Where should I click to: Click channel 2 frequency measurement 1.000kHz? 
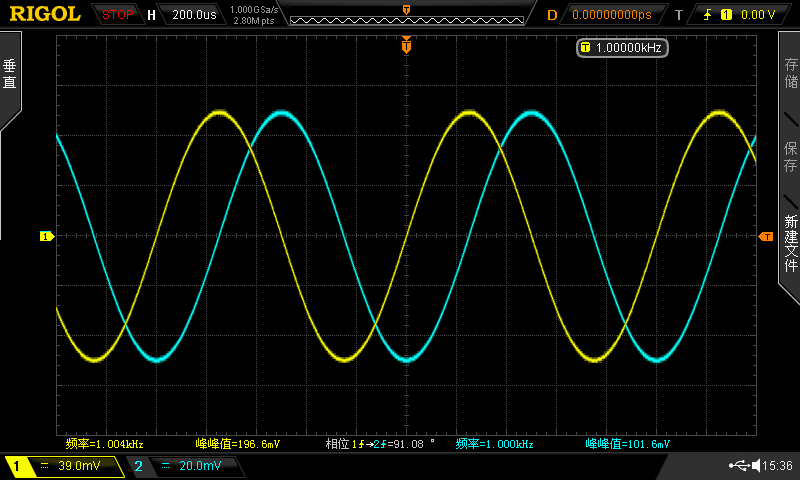tap(494, 444)
